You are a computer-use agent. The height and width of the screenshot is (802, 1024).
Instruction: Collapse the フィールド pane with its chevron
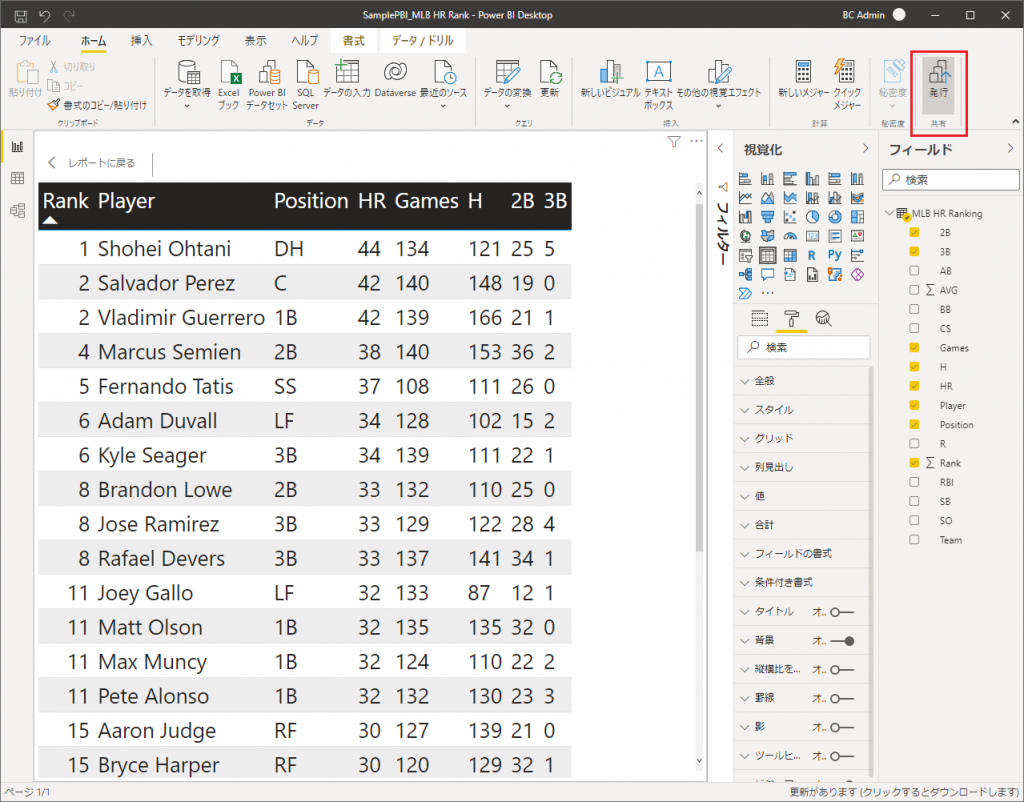(1010, 149)
